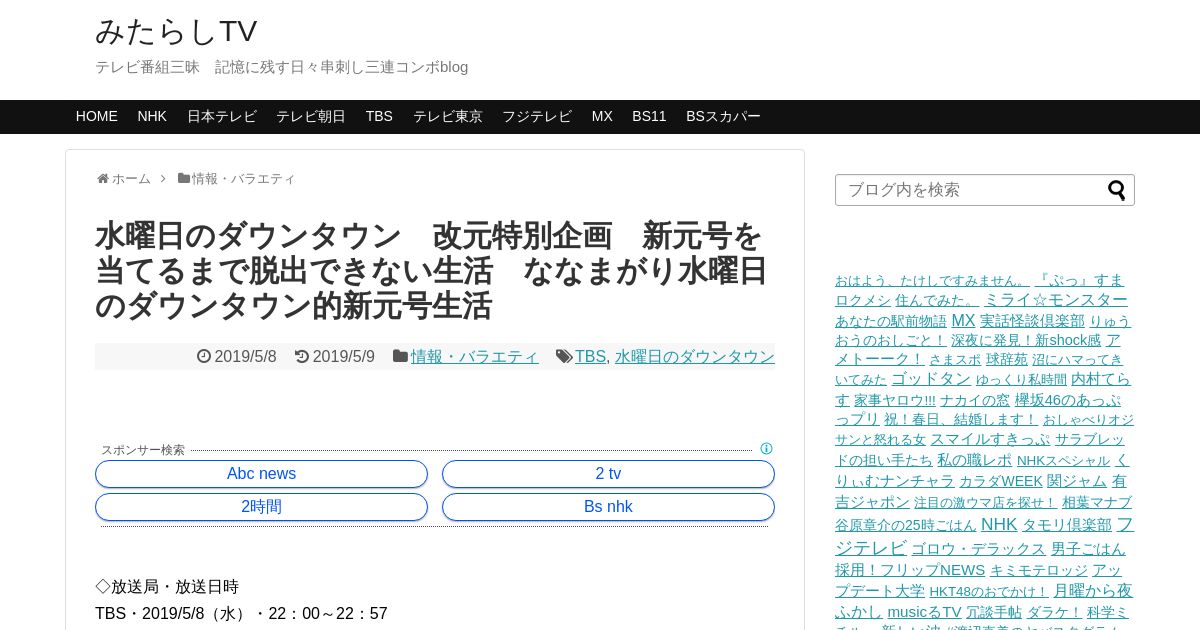Select 日本テレビ in the navigation bar
This screenshot has width=1200, height=630.
[x=222, y=116]
